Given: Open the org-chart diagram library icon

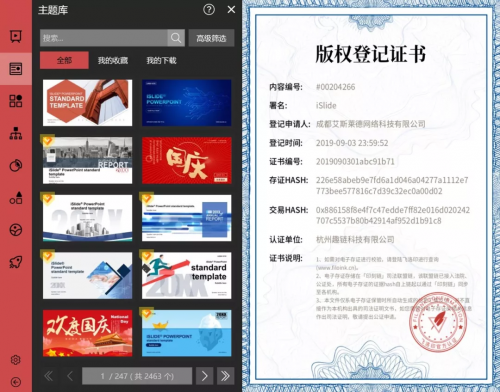Looking at the screenshot, I should [16, 133].
